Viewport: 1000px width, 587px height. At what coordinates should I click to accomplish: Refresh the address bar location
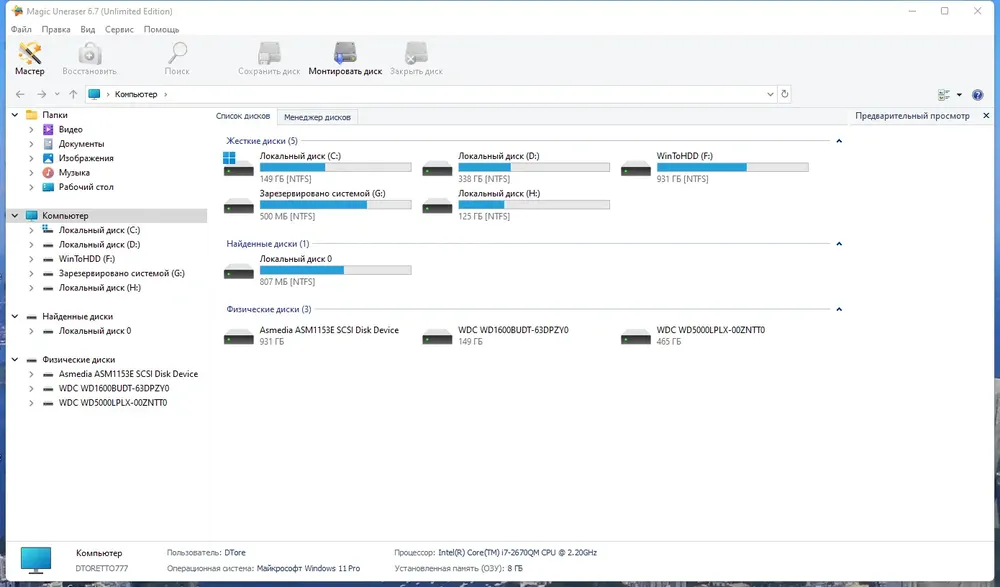(x=784, y=94)
